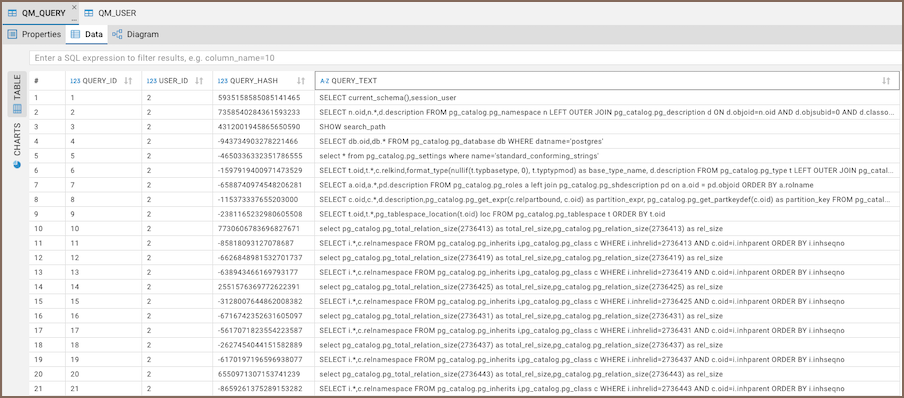Click the Diagram tab icon
Viewport: 904px width, 398px height.
(x=117, y=34)
